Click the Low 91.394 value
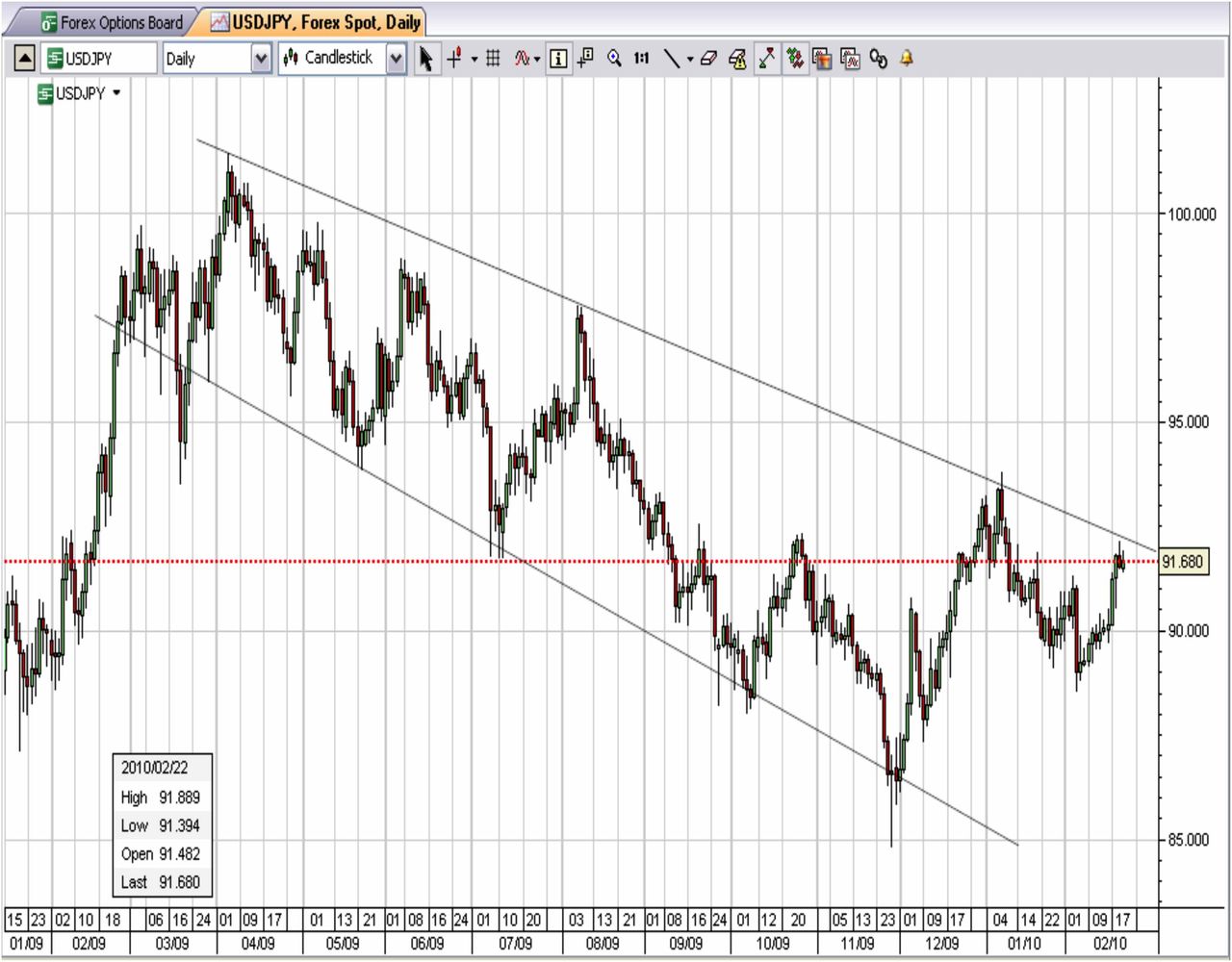 click(x=179, y=825)
